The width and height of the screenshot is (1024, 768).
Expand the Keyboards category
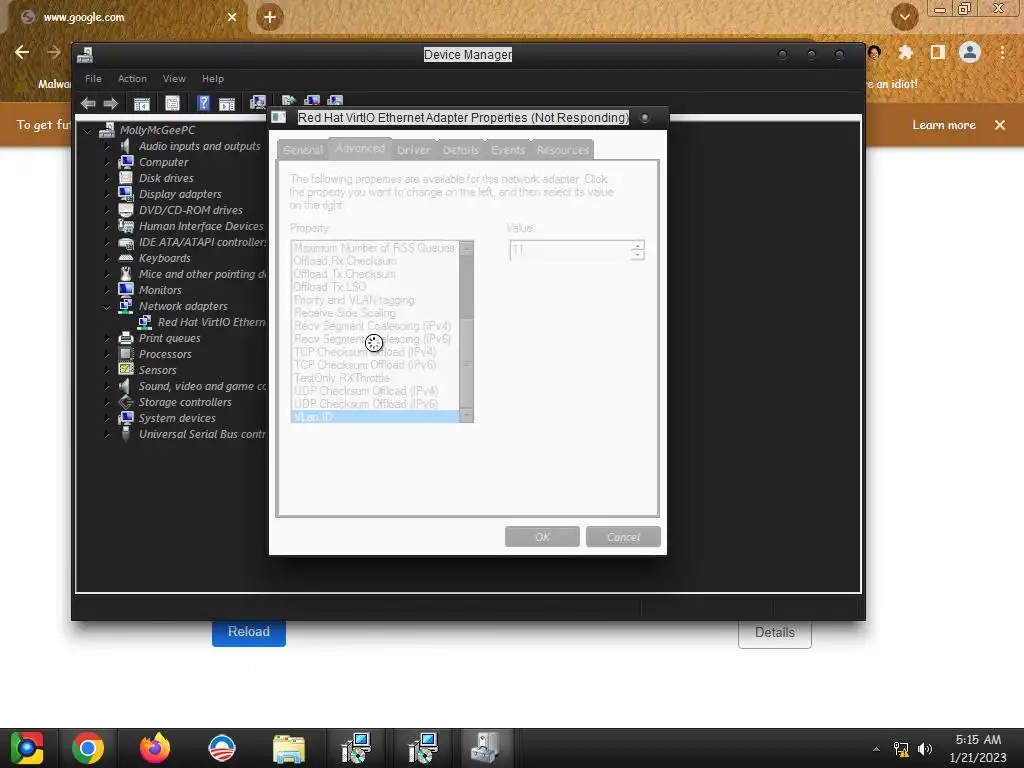(x=107, y=258)
